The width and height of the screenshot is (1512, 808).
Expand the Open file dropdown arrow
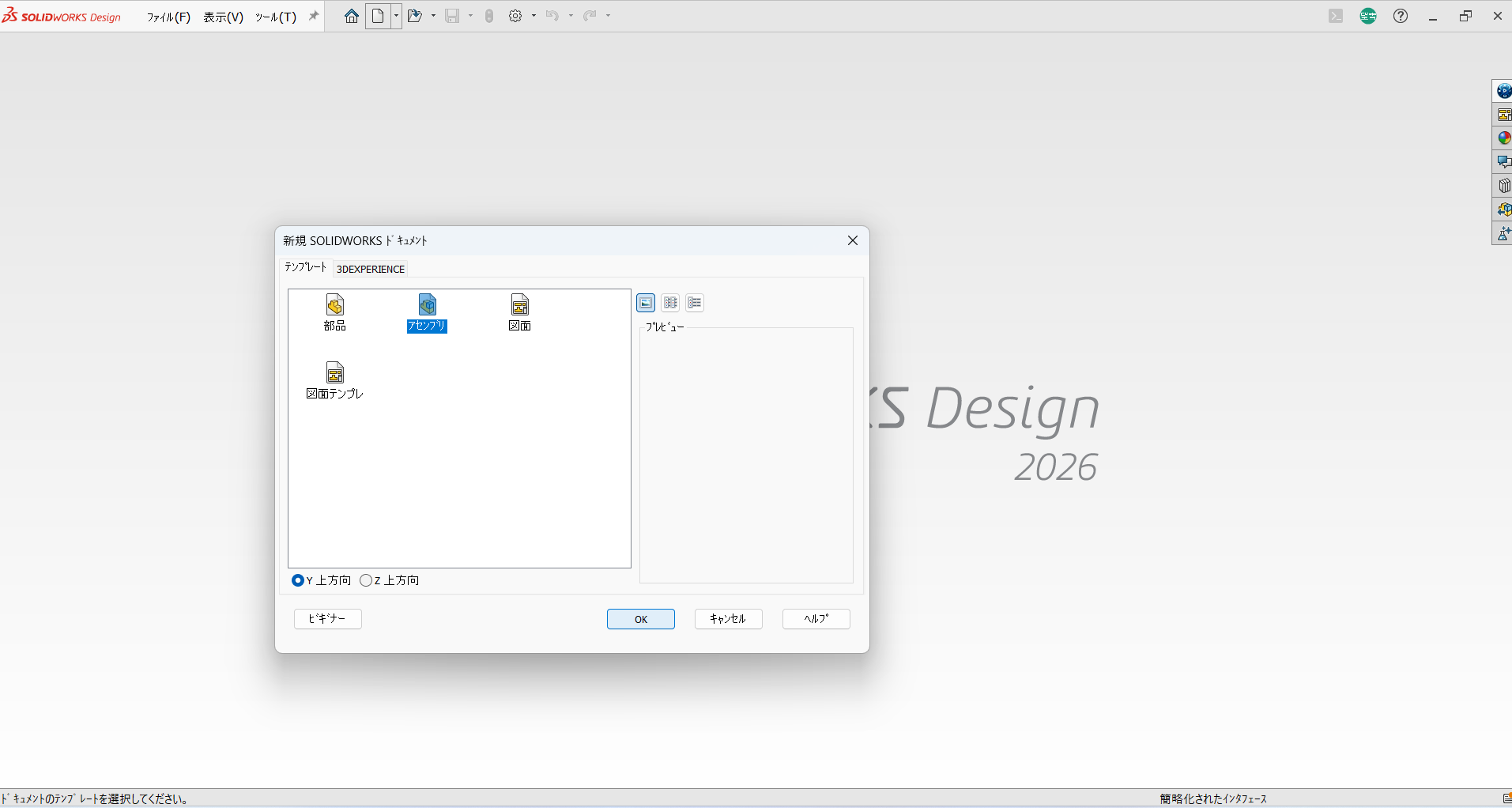click(433, 16)
